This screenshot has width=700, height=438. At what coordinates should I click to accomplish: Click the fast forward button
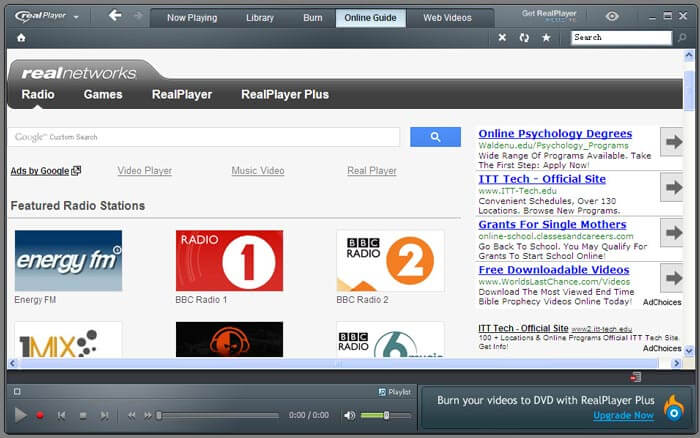tap(148, 416)
